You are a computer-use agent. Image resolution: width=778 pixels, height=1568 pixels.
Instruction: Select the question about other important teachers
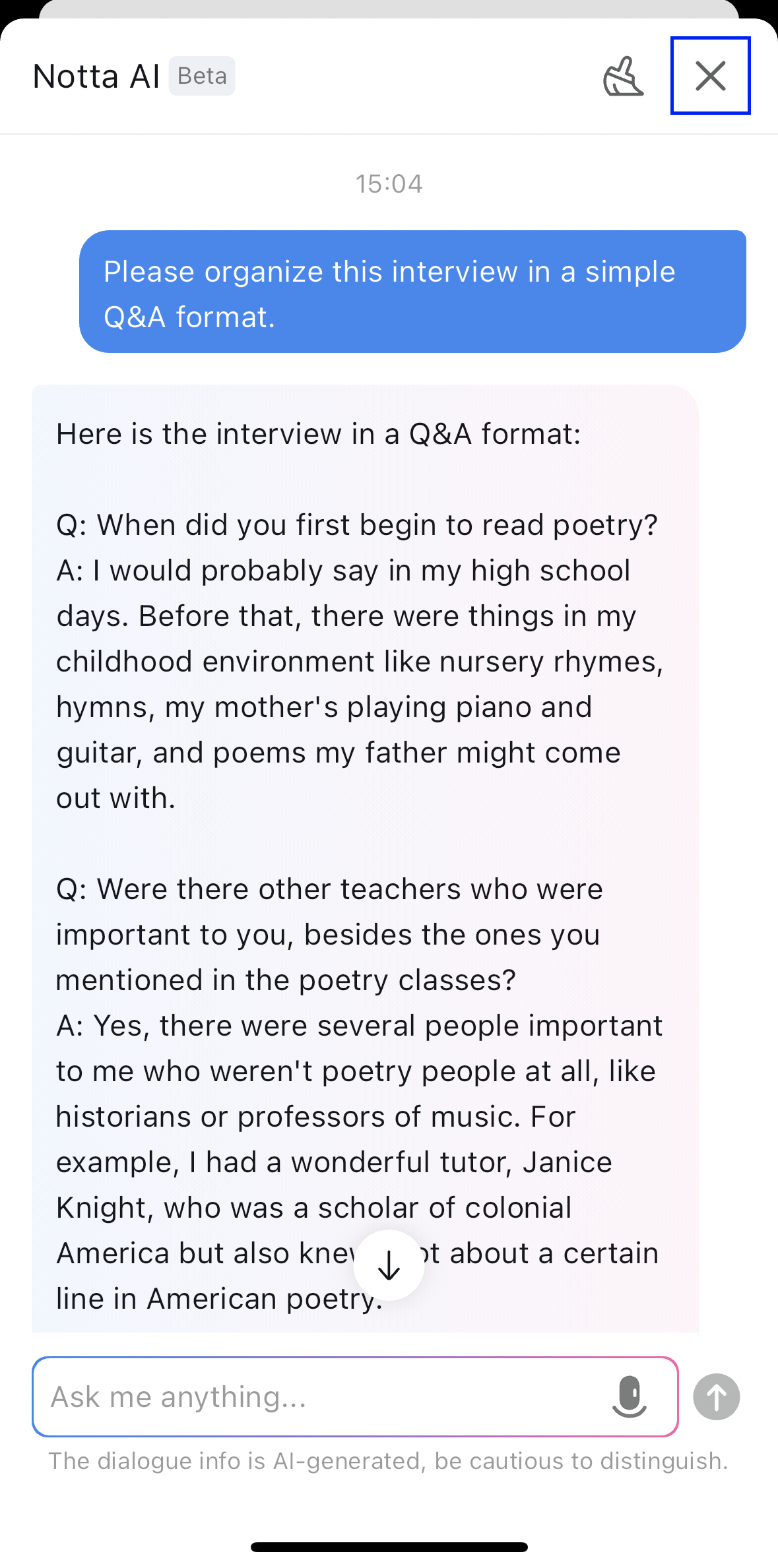(x=329, y=935)
